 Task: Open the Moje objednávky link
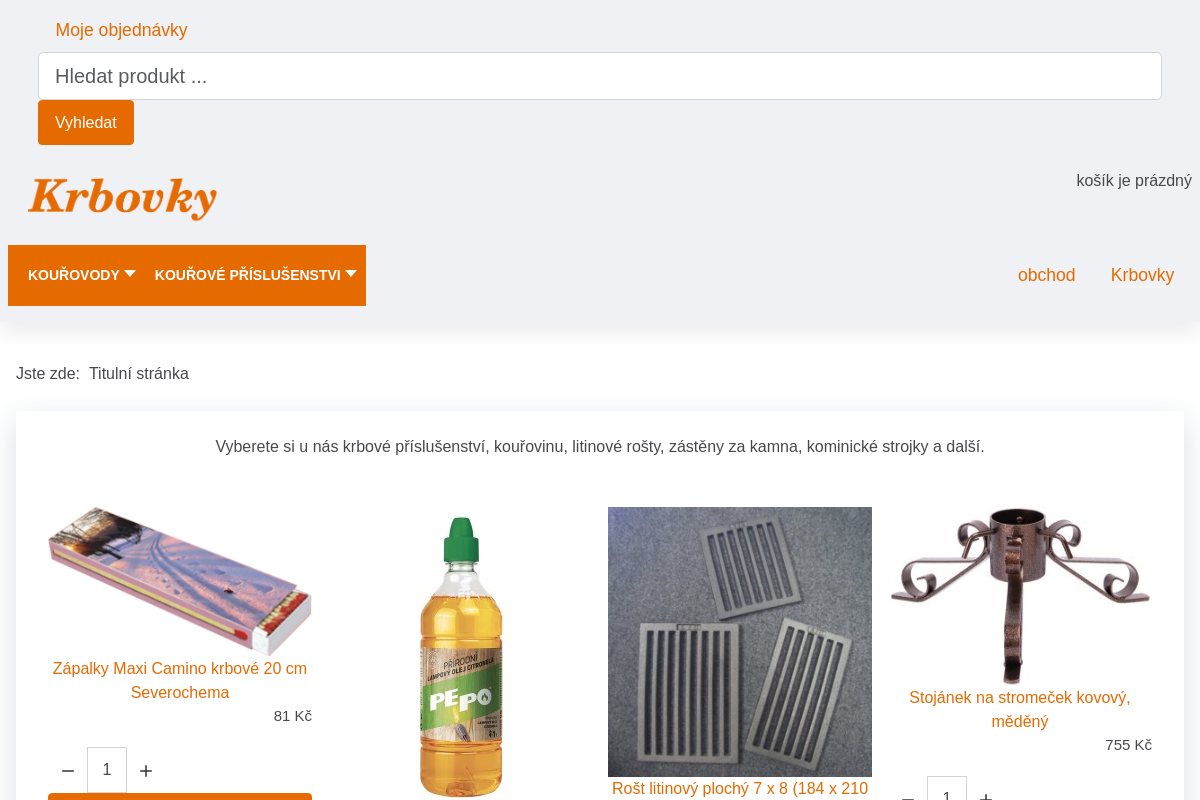coord(121,30)
